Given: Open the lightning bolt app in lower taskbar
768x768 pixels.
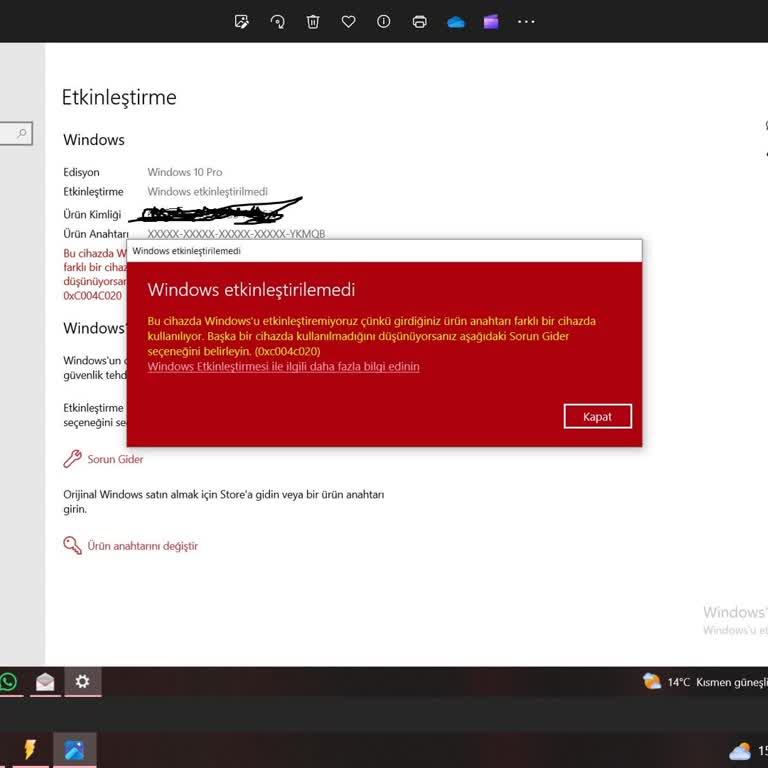Looking at the screenshot, I should (x=30, y=749).
